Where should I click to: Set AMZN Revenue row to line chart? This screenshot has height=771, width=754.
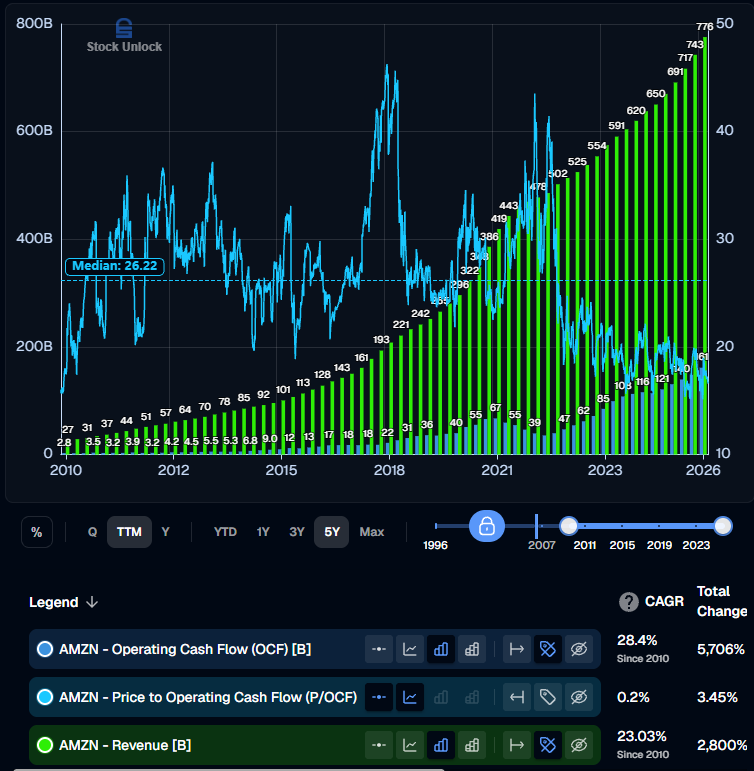(x=410, y=745)
